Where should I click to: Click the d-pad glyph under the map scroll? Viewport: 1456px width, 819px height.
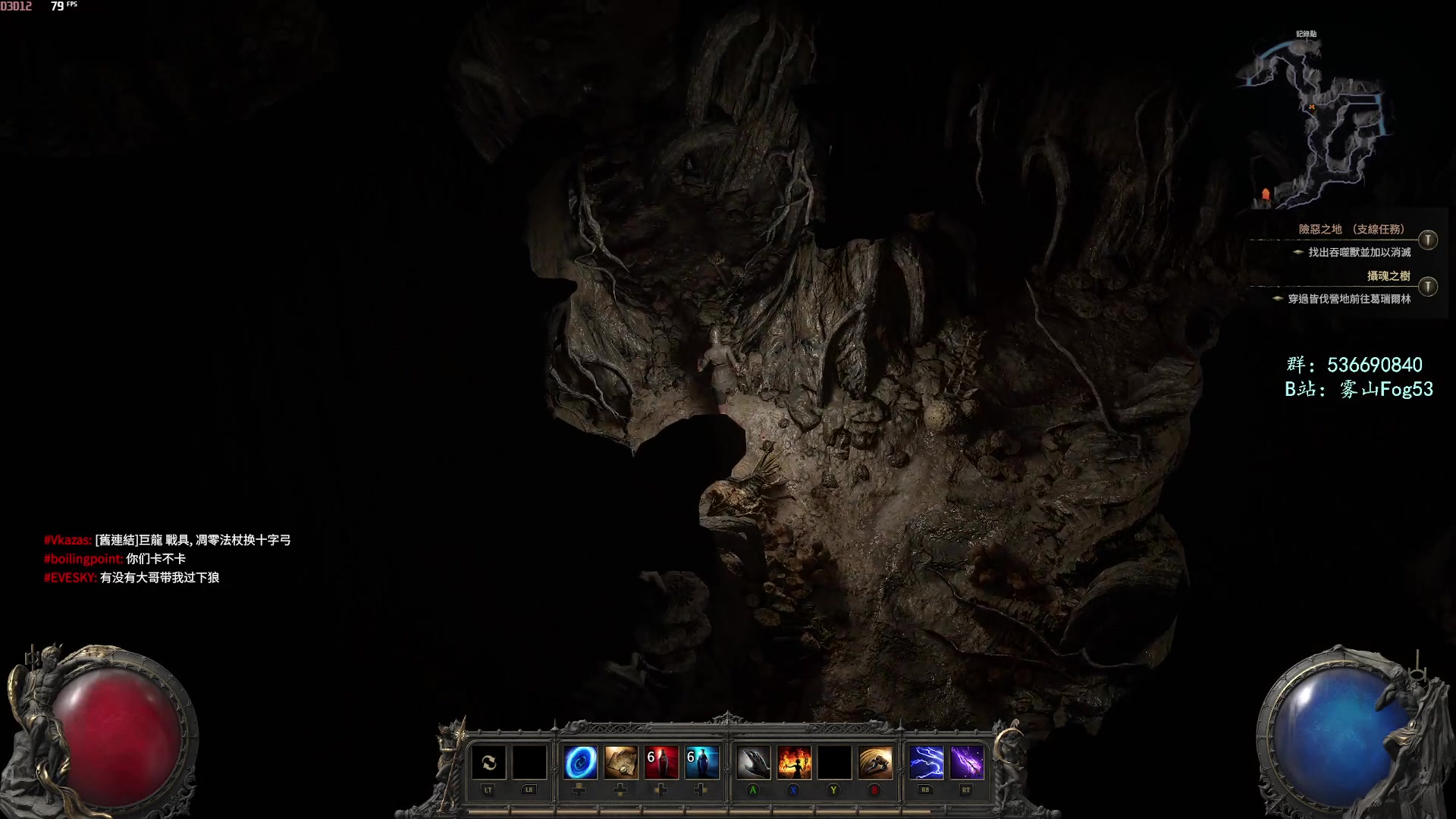coord(620,790)
